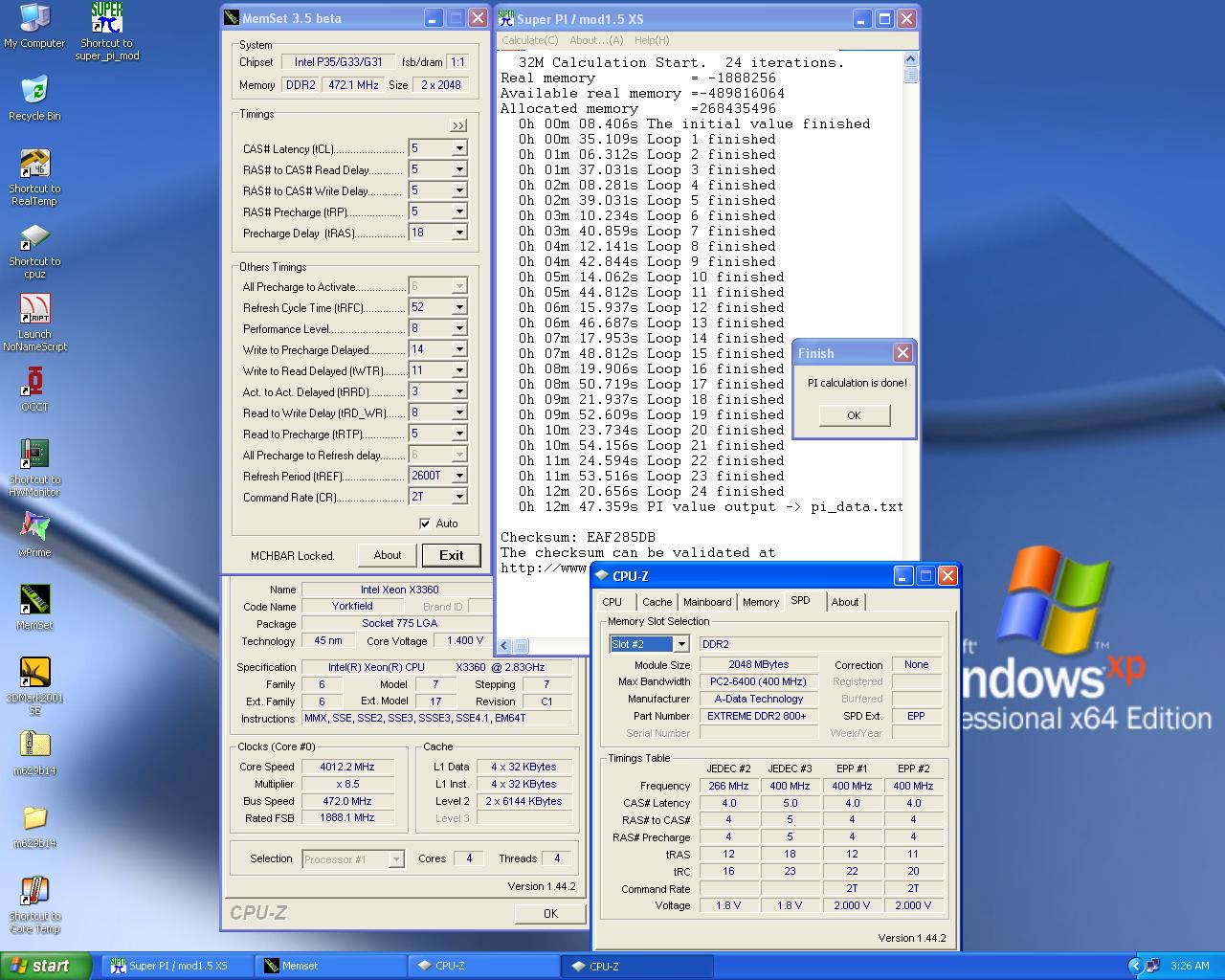
Task: Click the >> expand button in Timings
Action: (458, 125)
